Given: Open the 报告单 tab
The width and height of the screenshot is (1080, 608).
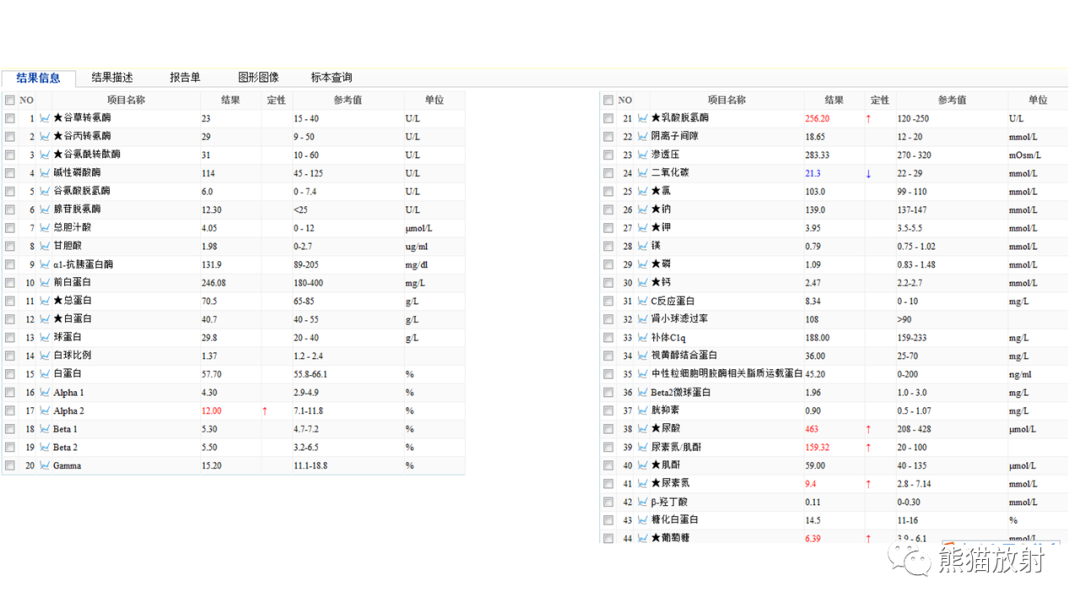Looking at the screenshot, I should click(185, 77).
